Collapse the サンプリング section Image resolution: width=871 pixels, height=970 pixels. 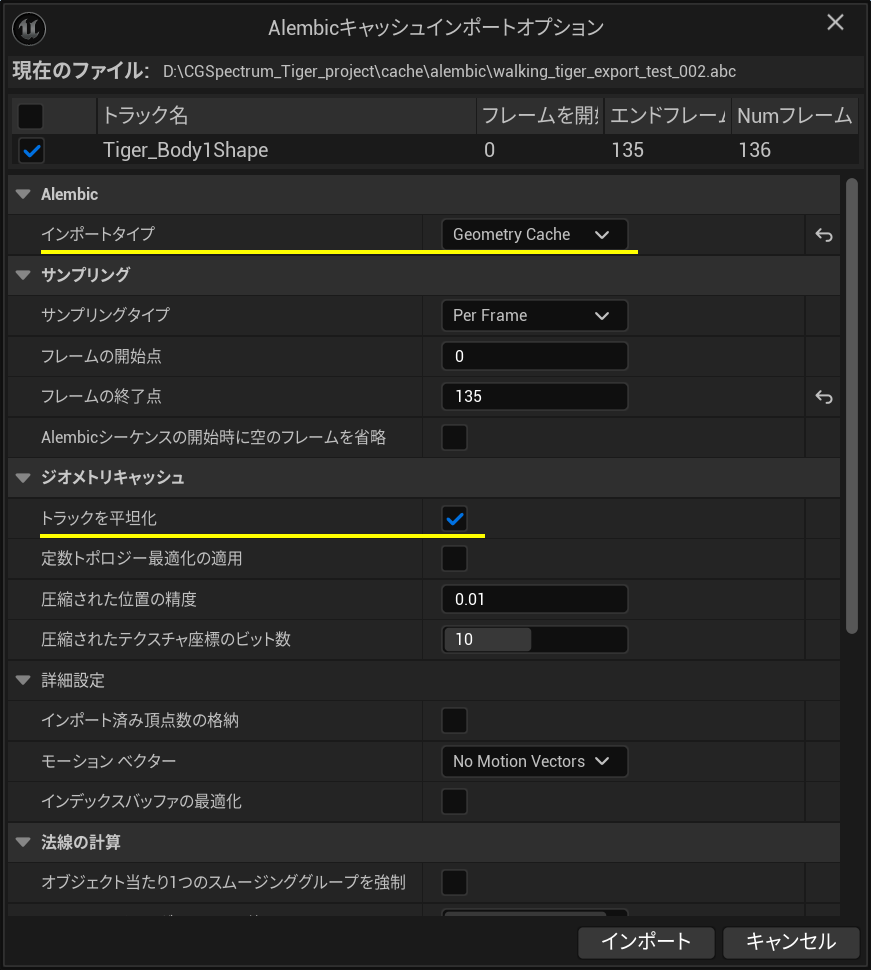click(24, 275)
